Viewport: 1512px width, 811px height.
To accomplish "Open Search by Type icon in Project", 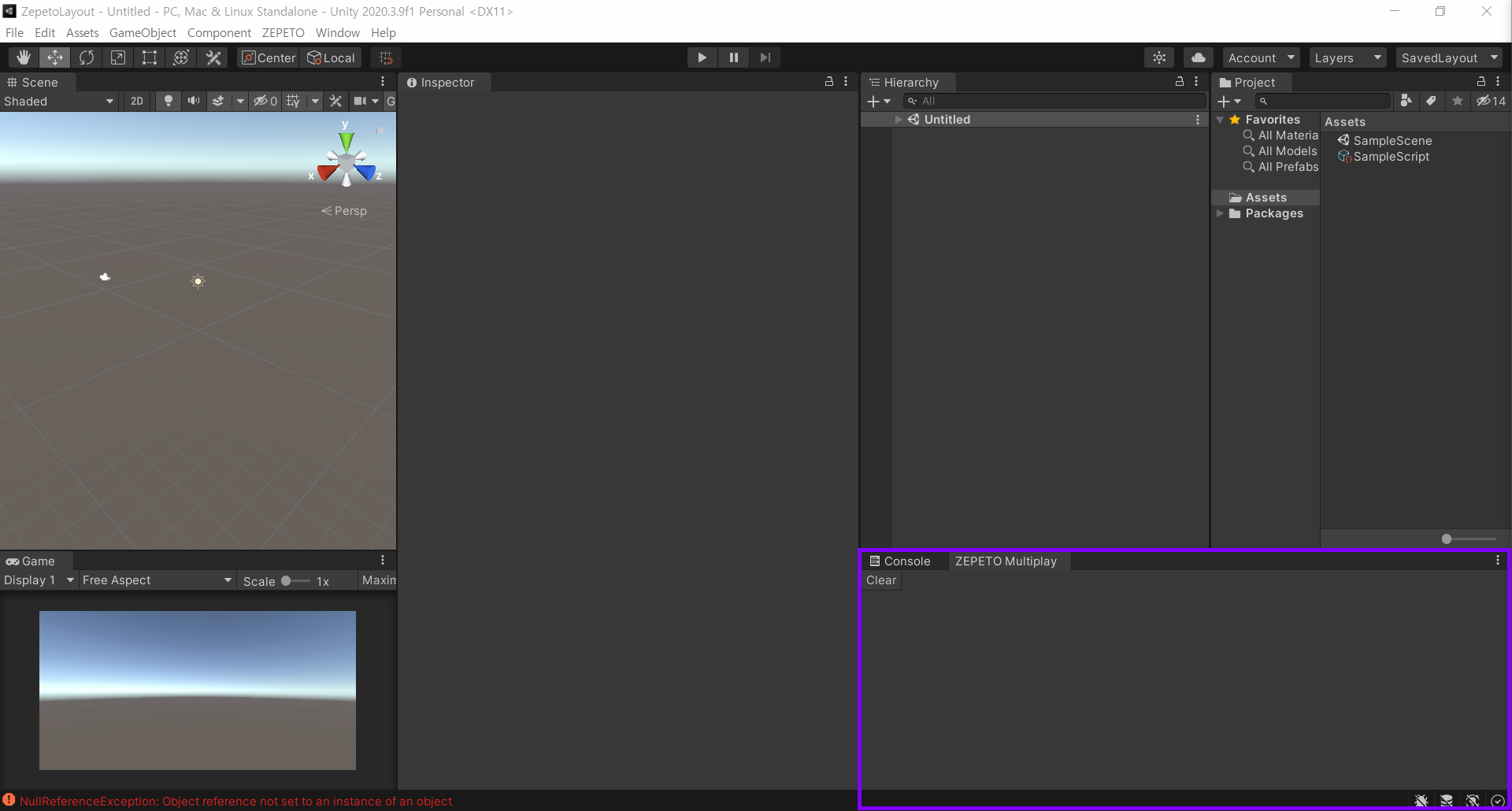I will point(1406,101).
